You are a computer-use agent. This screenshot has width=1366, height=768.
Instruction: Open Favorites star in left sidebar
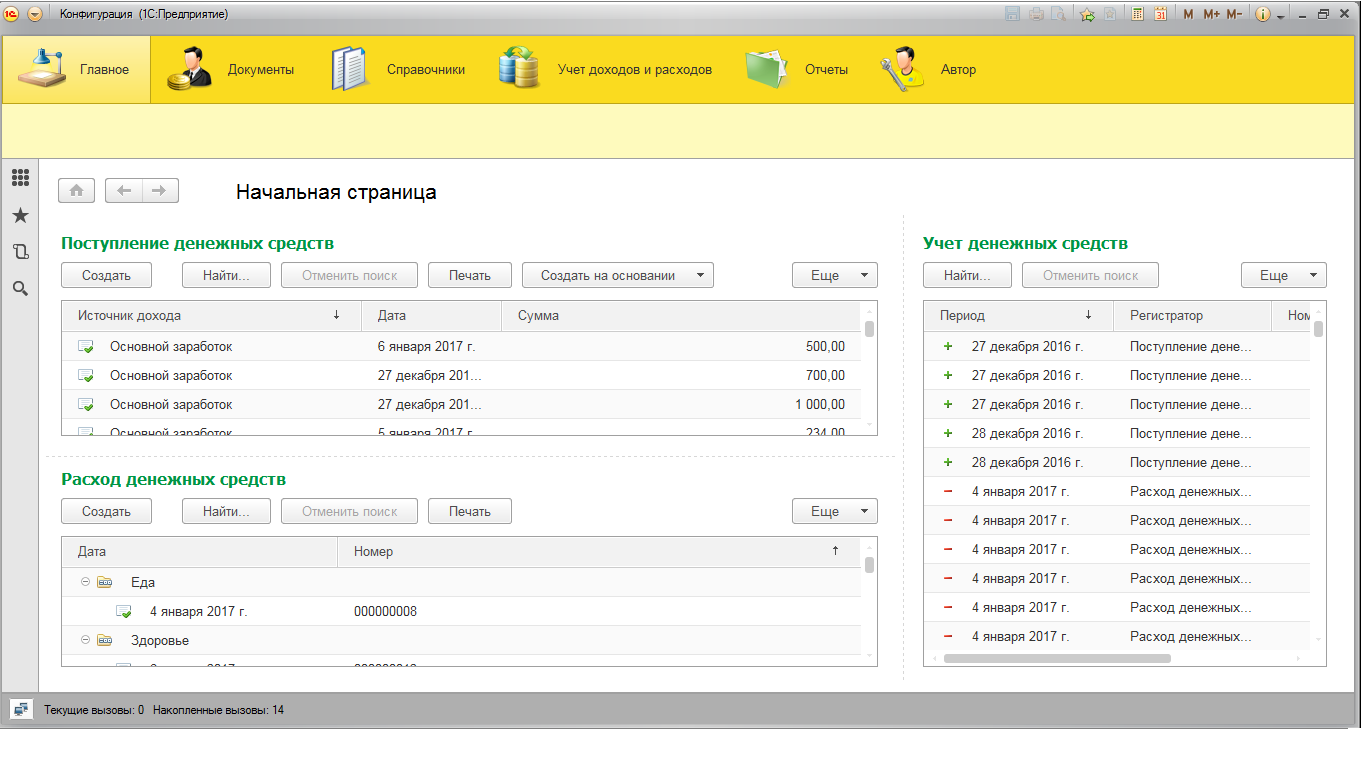(x=20, y=216)
